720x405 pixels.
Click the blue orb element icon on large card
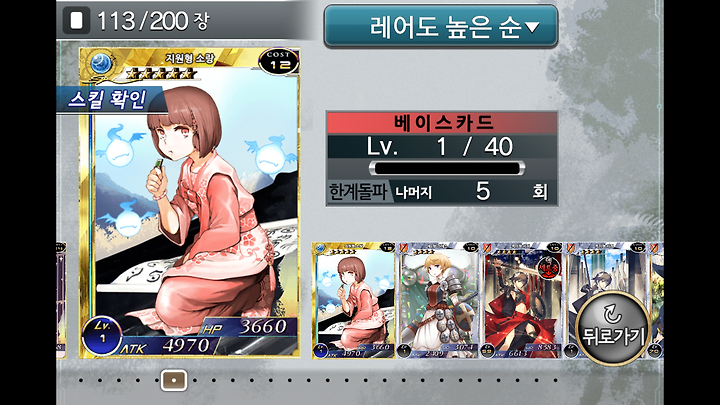(x=101, y=63)
